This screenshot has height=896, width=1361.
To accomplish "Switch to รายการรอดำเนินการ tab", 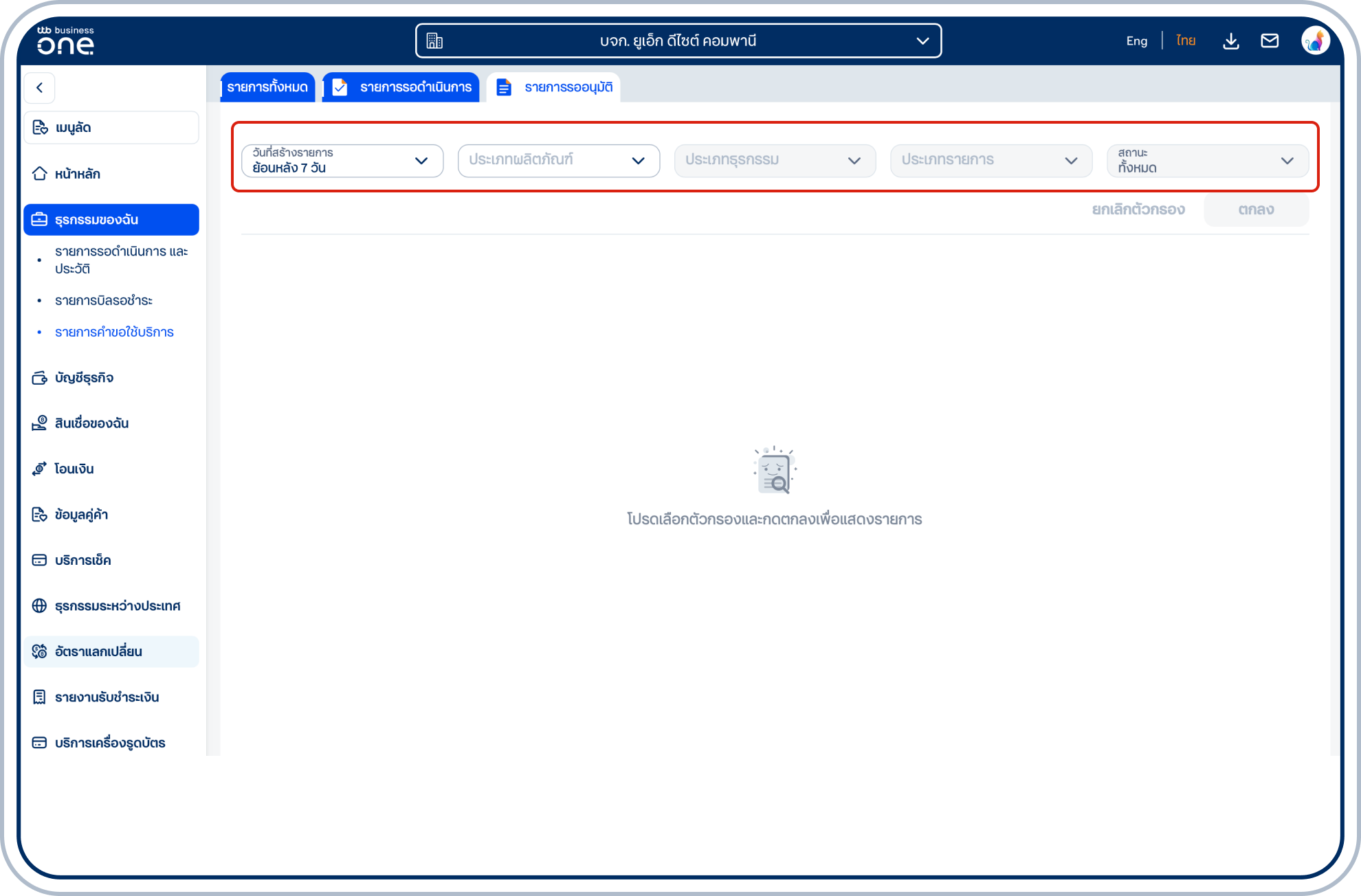I will tap(401, 87).
